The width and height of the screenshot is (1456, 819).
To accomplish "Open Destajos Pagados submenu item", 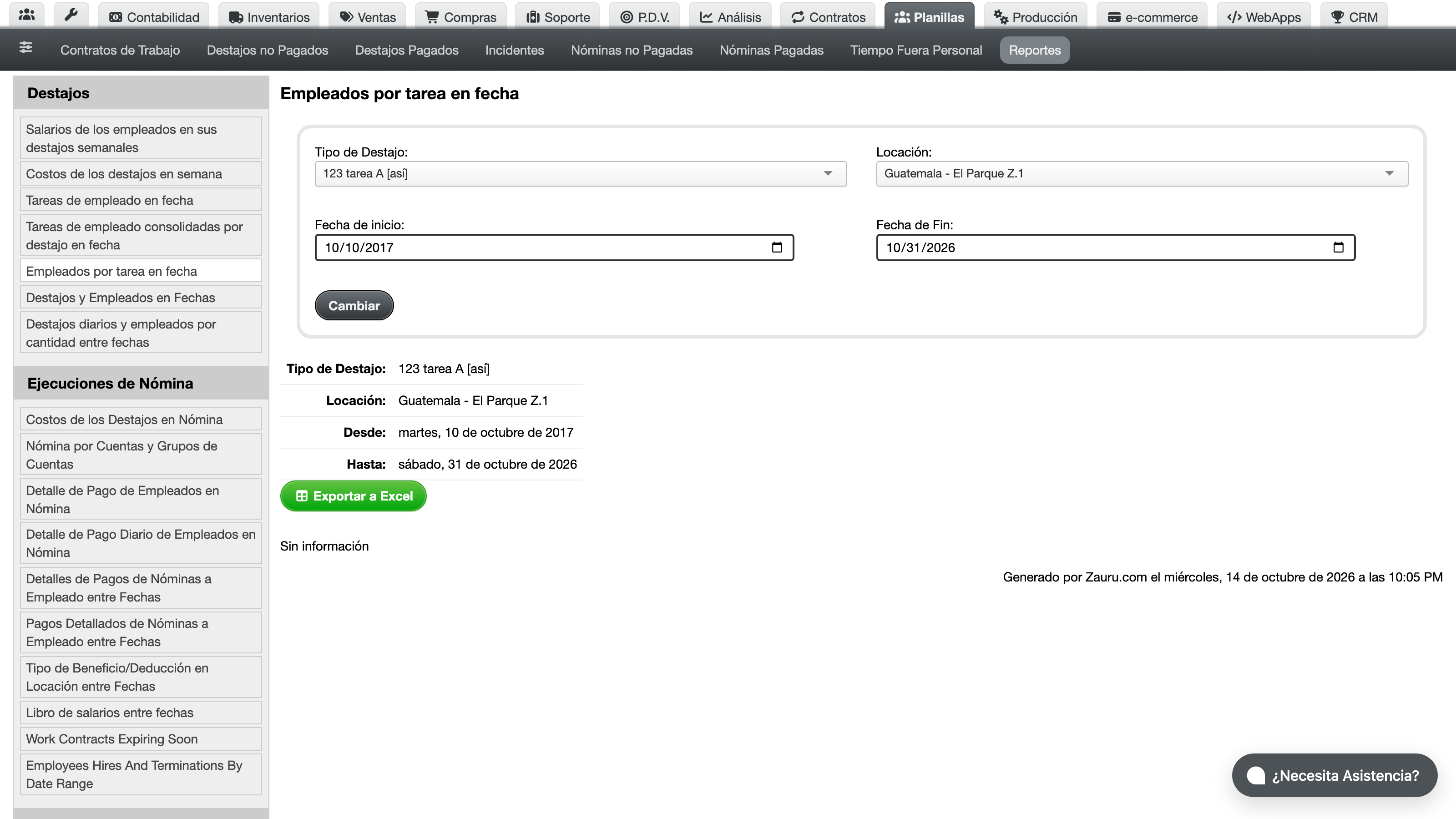I will tap(406, 51).
